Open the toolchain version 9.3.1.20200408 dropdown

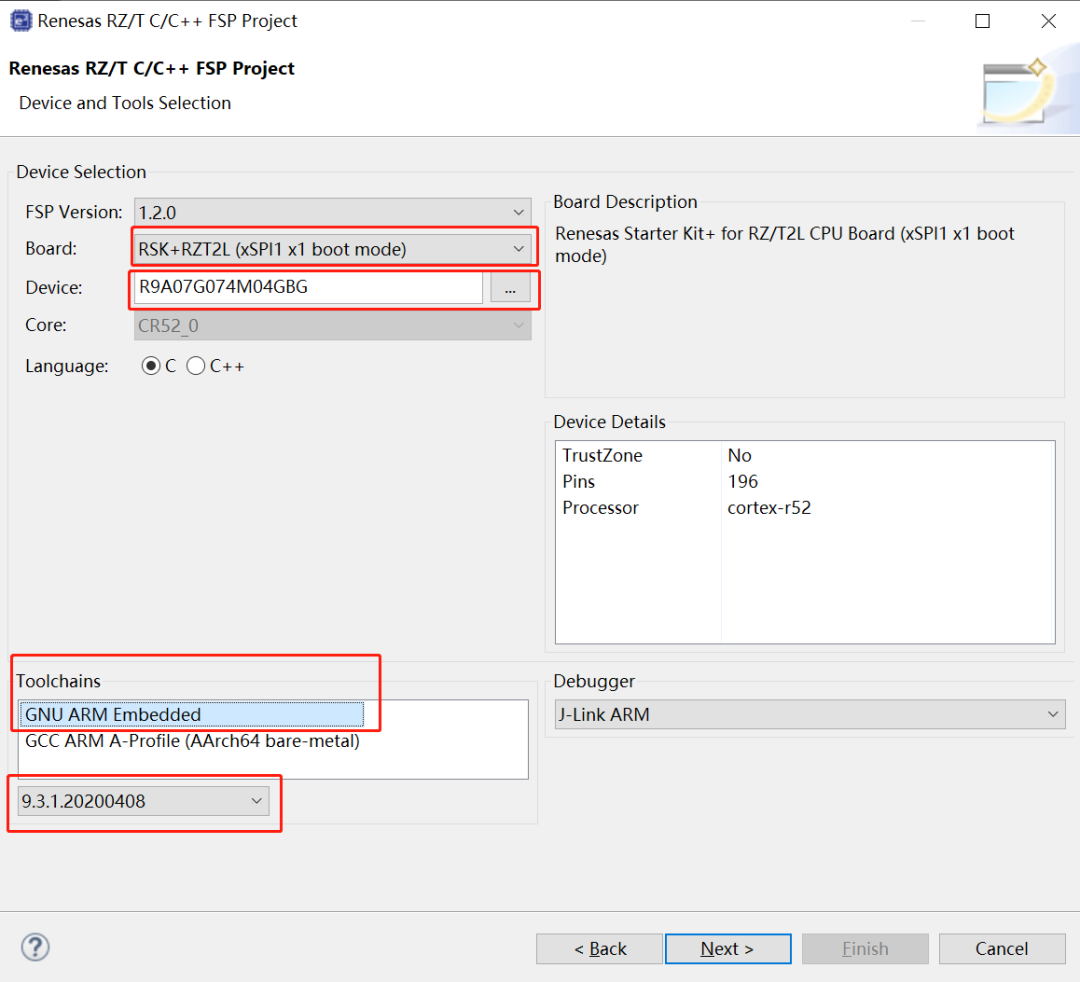click(x=144, y=801)
